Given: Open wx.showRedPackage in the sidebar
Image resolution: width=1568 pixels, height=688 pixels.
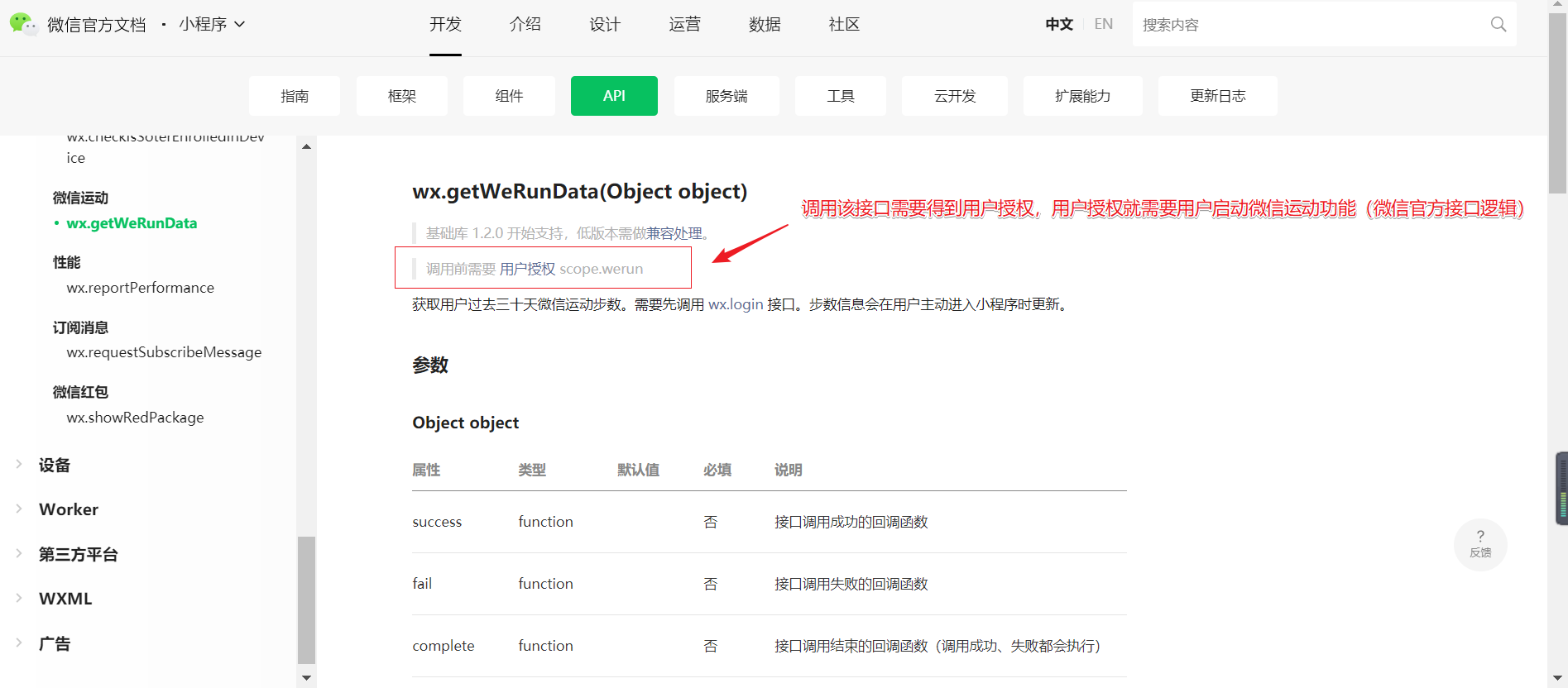Looking at the screenshot, I should (135, 418).
